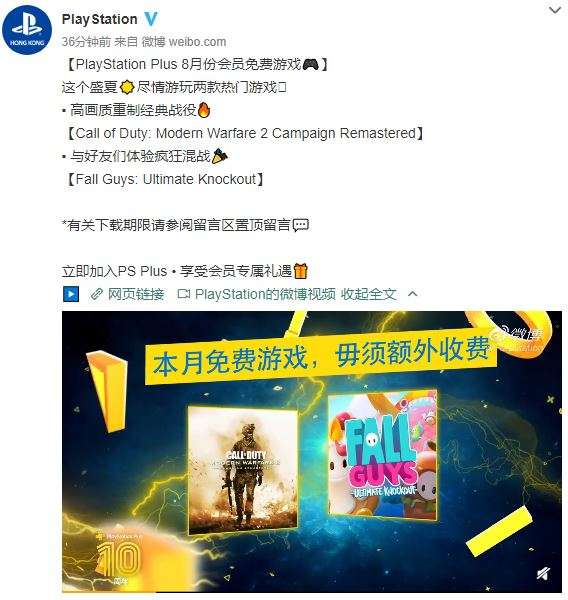The height and width of the screenshot is (600, 568).
Task: Click the 36分钟前 post timestamp
Action: pyautogui.click(x=87, y=42)
